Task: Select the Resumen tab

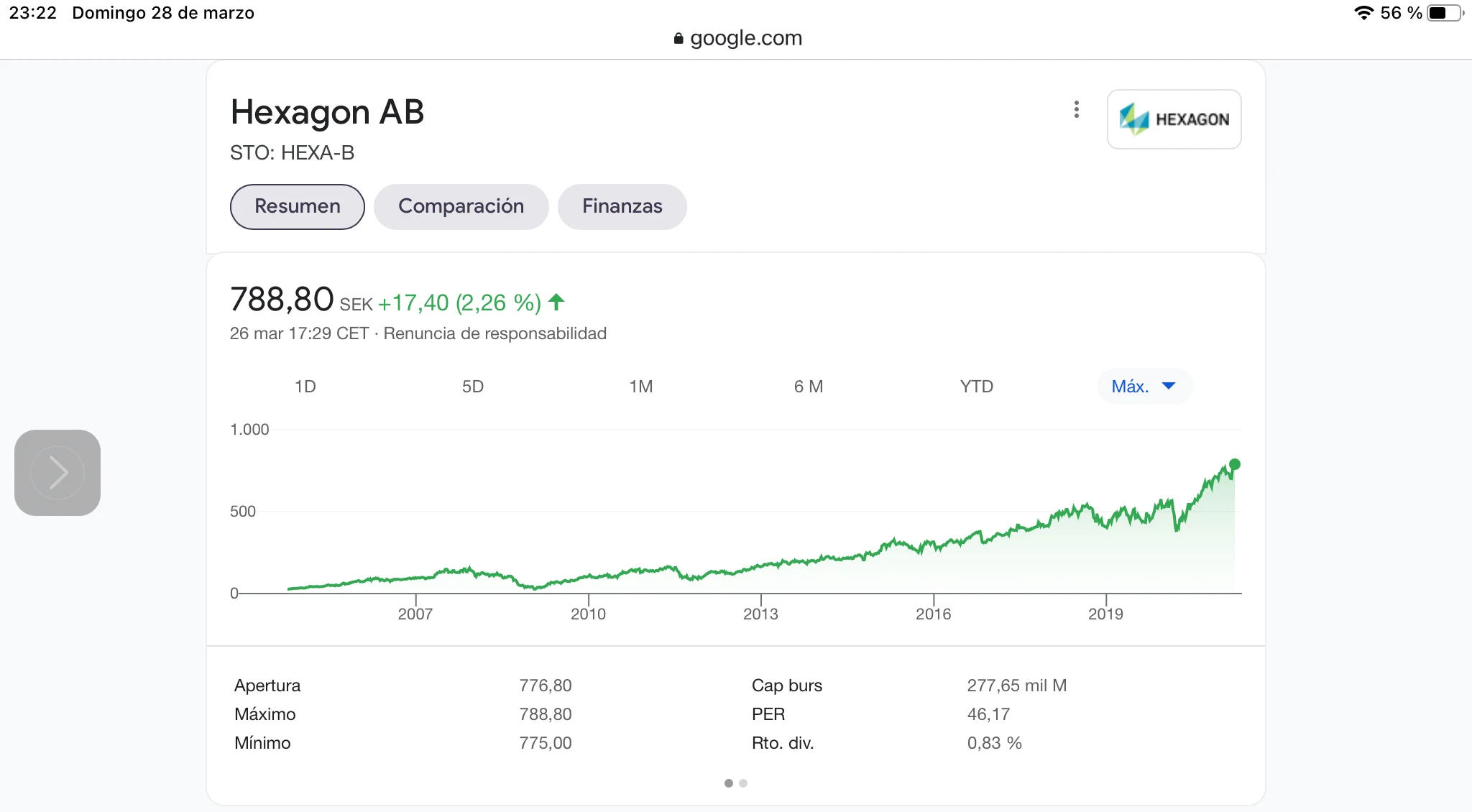Action: [297, 207]
